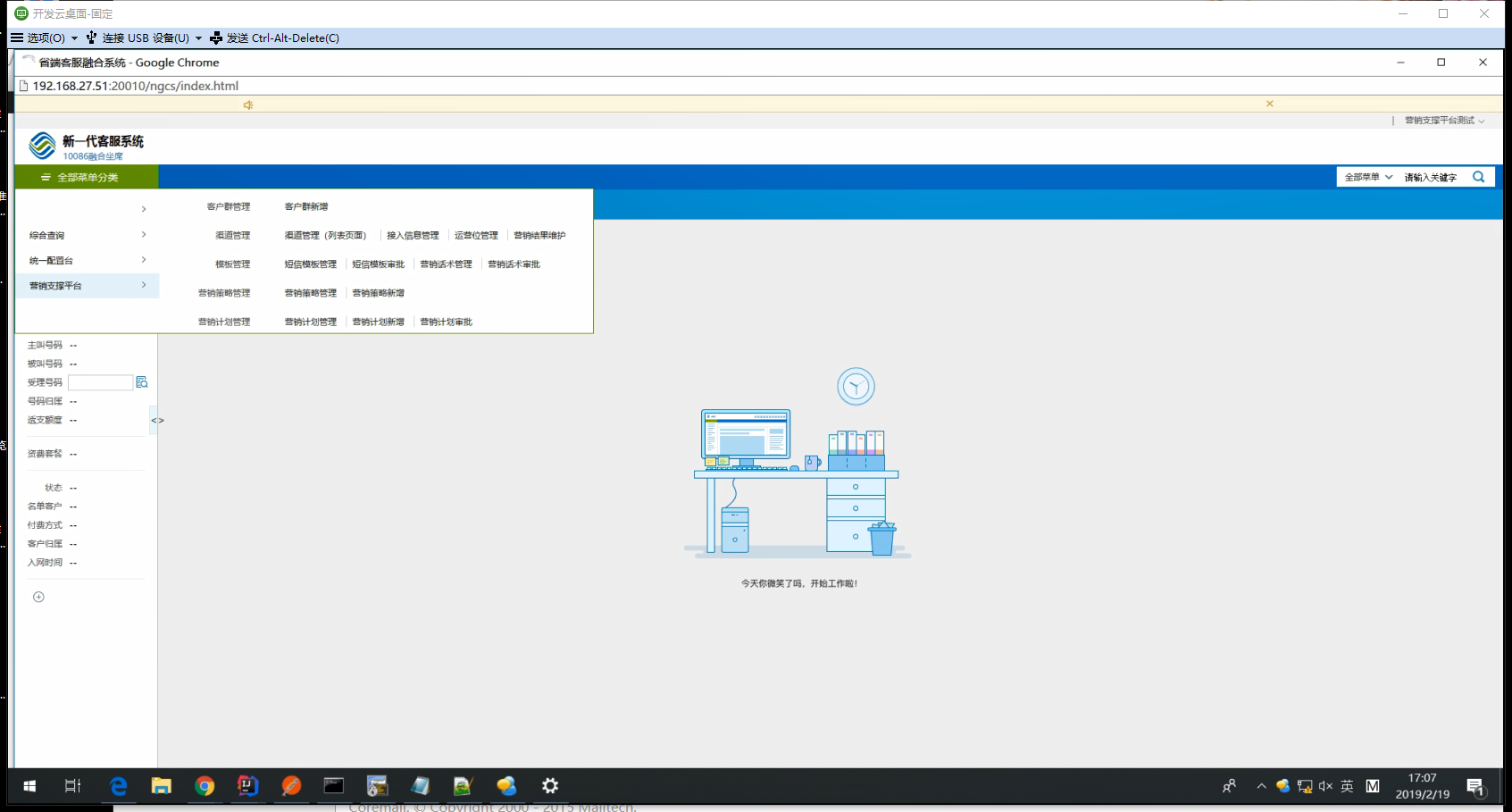Open the 营销支撑平台测试 user dropdown
This screenshot has height=812, width=1512.
pyautogui.click(x=1444, y=120)
